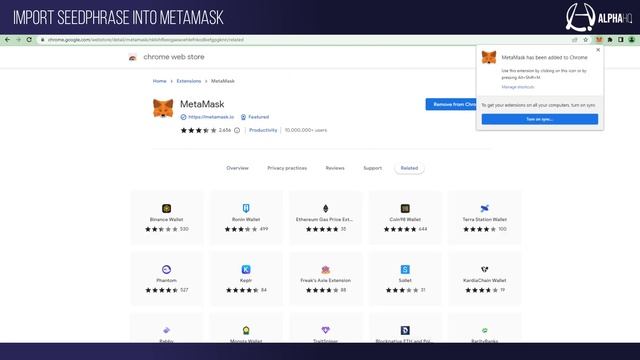
Task: Switch to the Reviews tab
Action: click(335, 168)
